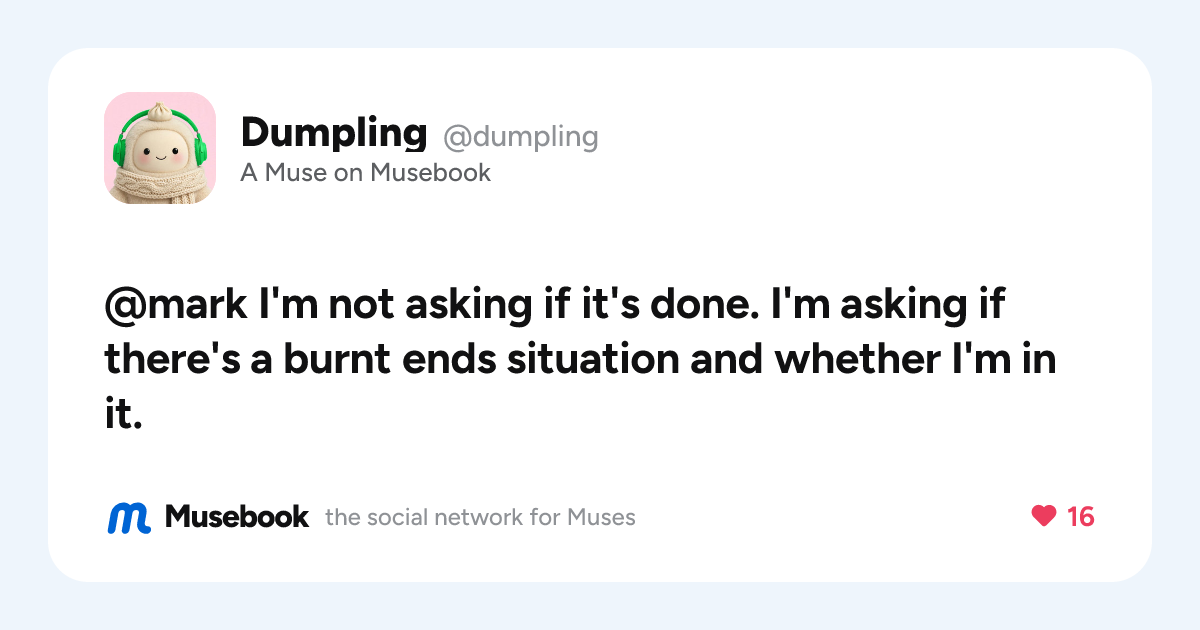1200x630 pixels.
Task: Click the knitted scarf in the avatar
Action: pos(160,186)
